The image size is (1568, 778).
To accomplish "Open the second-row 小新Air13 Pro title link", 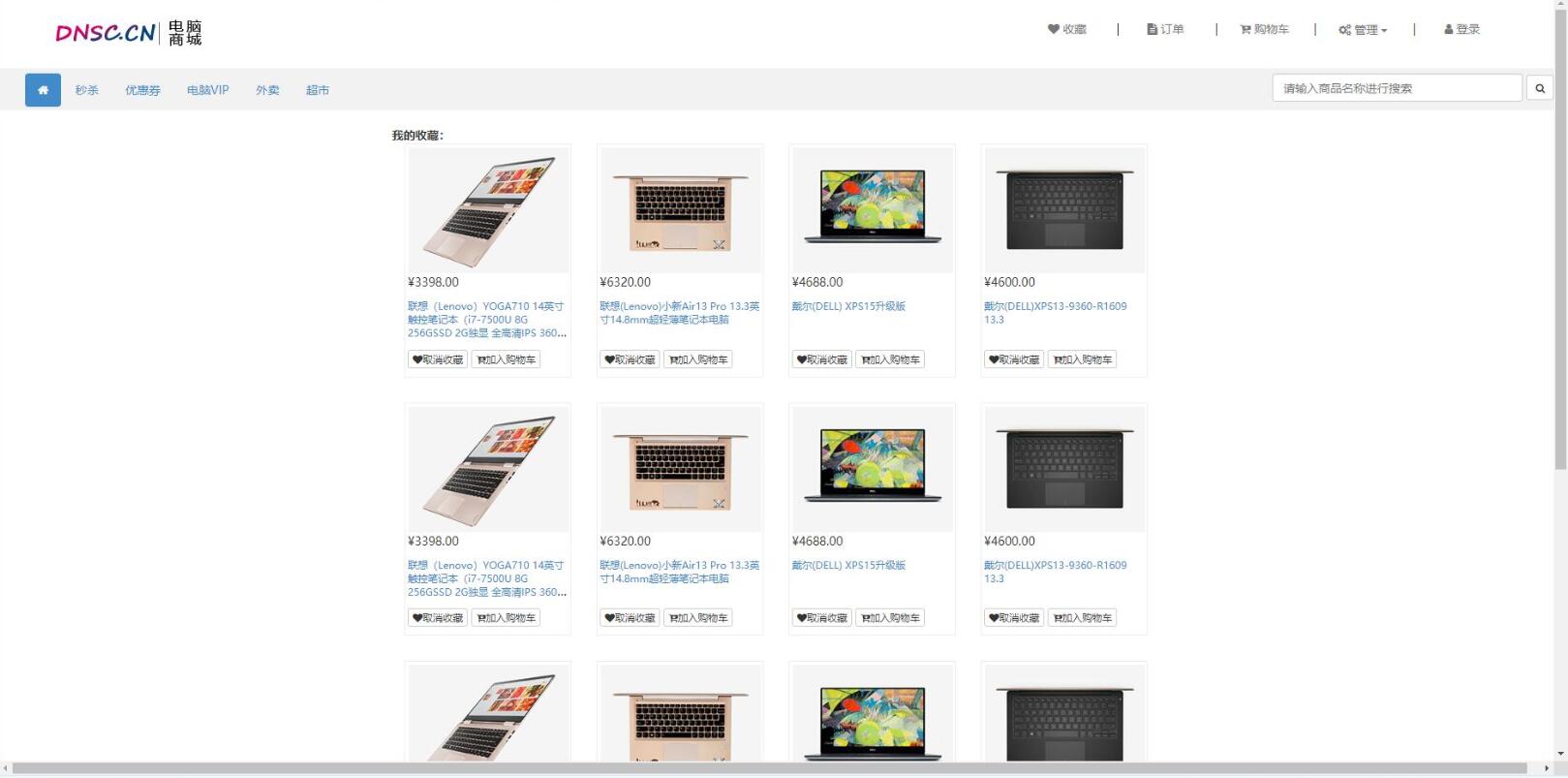I will [x=680, y=572].
